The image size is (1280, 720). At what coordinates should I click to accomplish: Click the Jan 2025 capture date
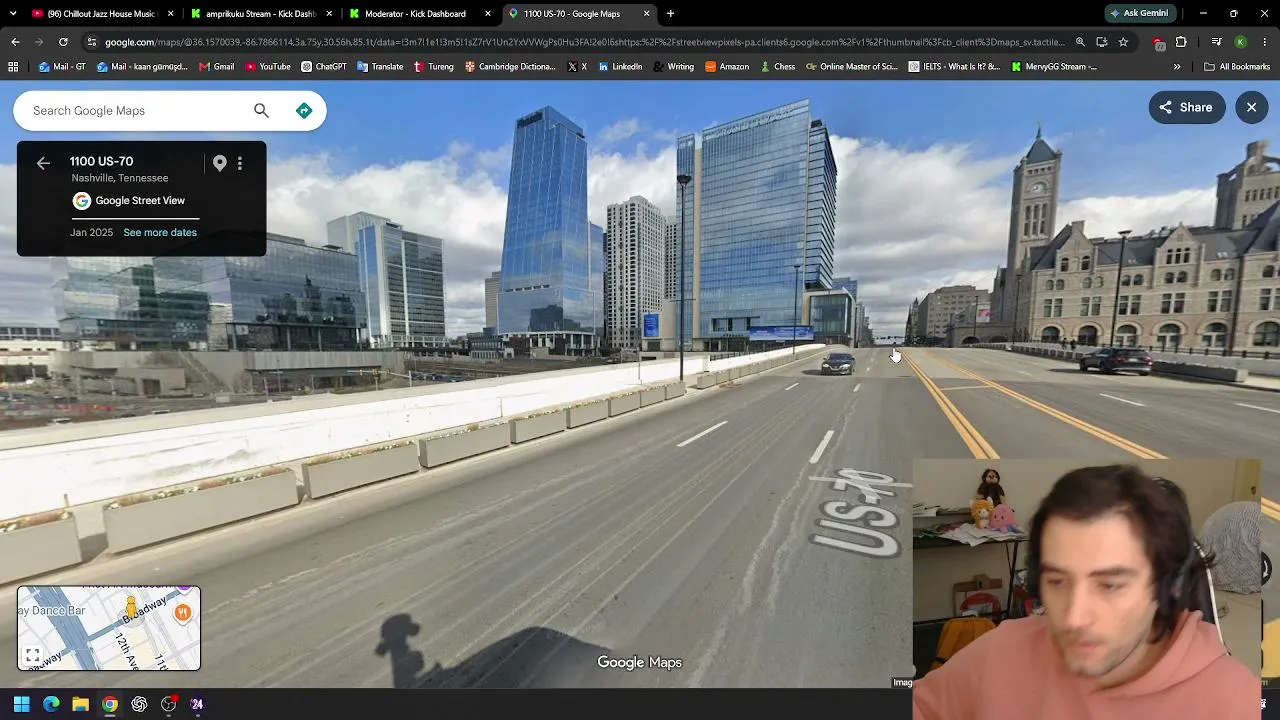pos(92,233)
